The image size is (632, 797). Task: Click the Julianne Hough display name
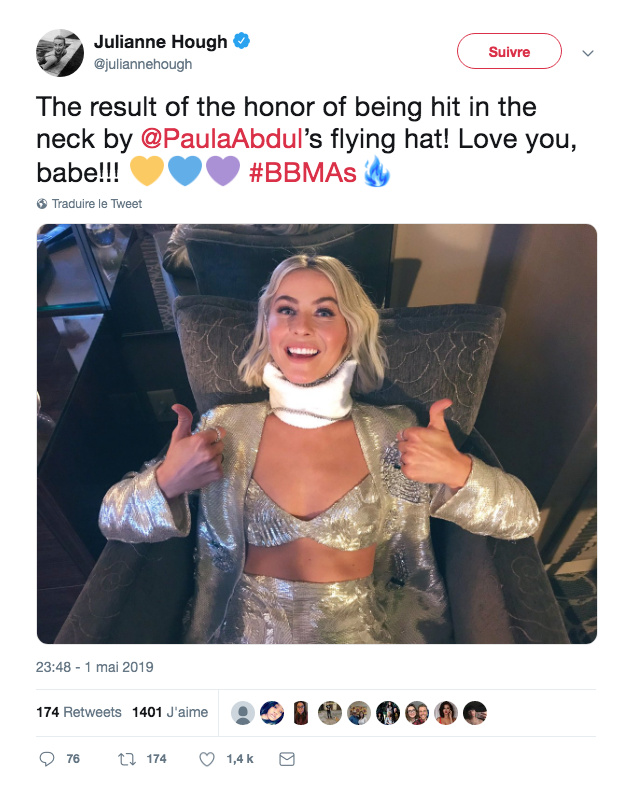(160, 42)
